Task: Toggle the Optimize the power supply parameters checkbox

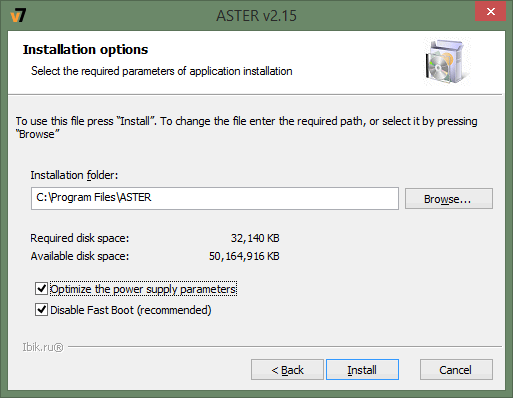Action: click(41, 288)
